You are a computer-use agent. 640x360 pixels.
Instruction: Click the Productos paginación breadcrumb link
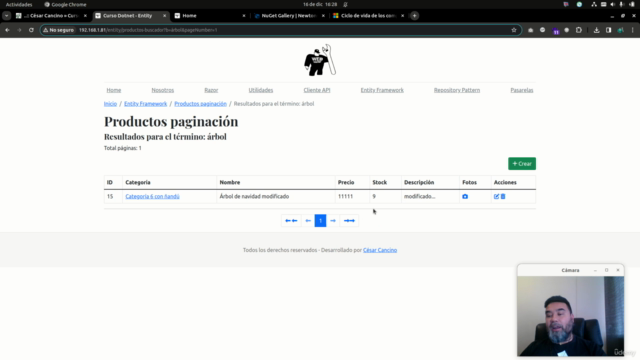click(200, 104)
